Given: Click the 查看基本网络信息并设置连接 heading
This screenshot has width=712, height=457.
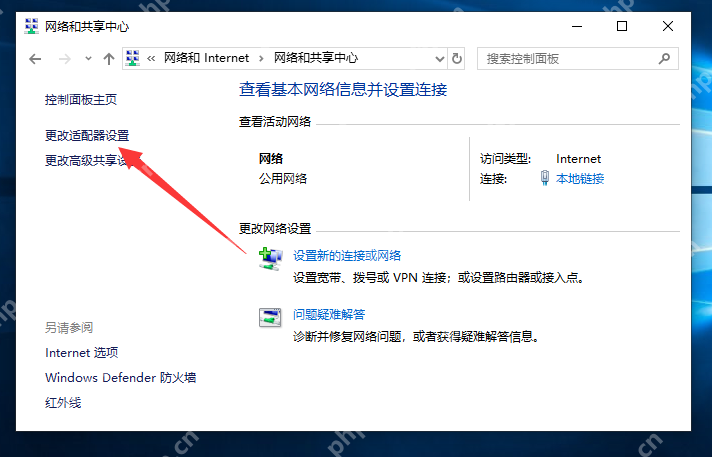Looking at the screenshot, I should [x=343, y=89].
